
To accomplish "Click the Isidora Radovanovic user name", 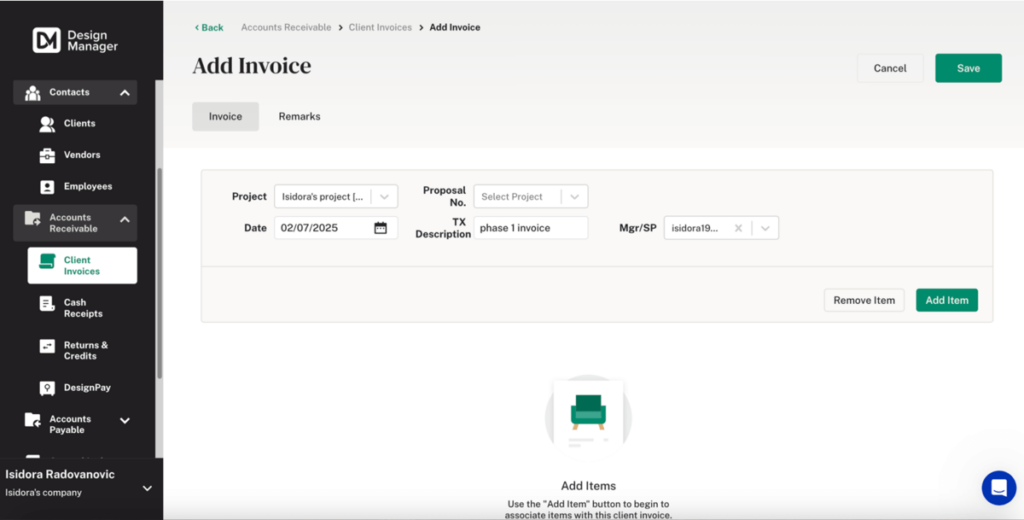I will 60,474.
